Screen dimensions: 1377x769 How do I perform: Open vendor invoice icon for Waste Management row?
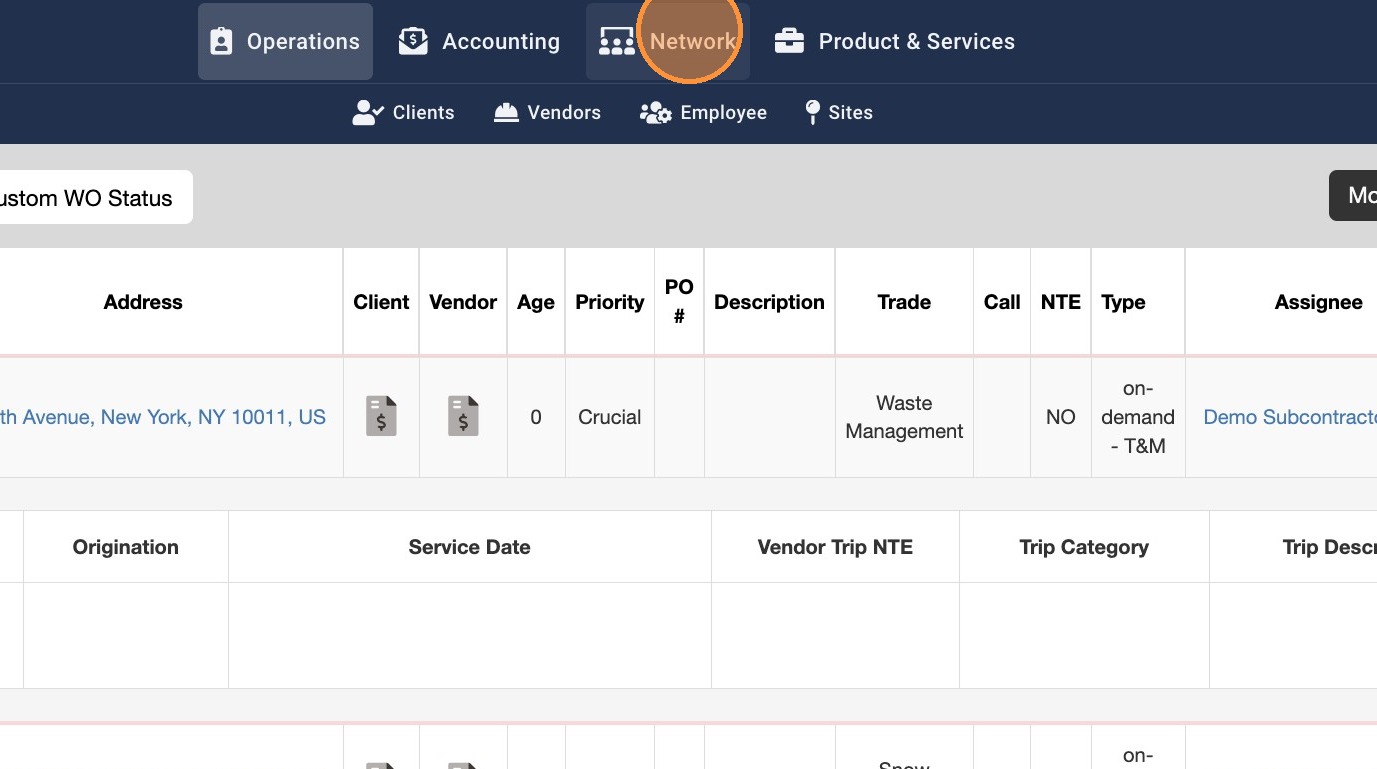pos(463,416)
